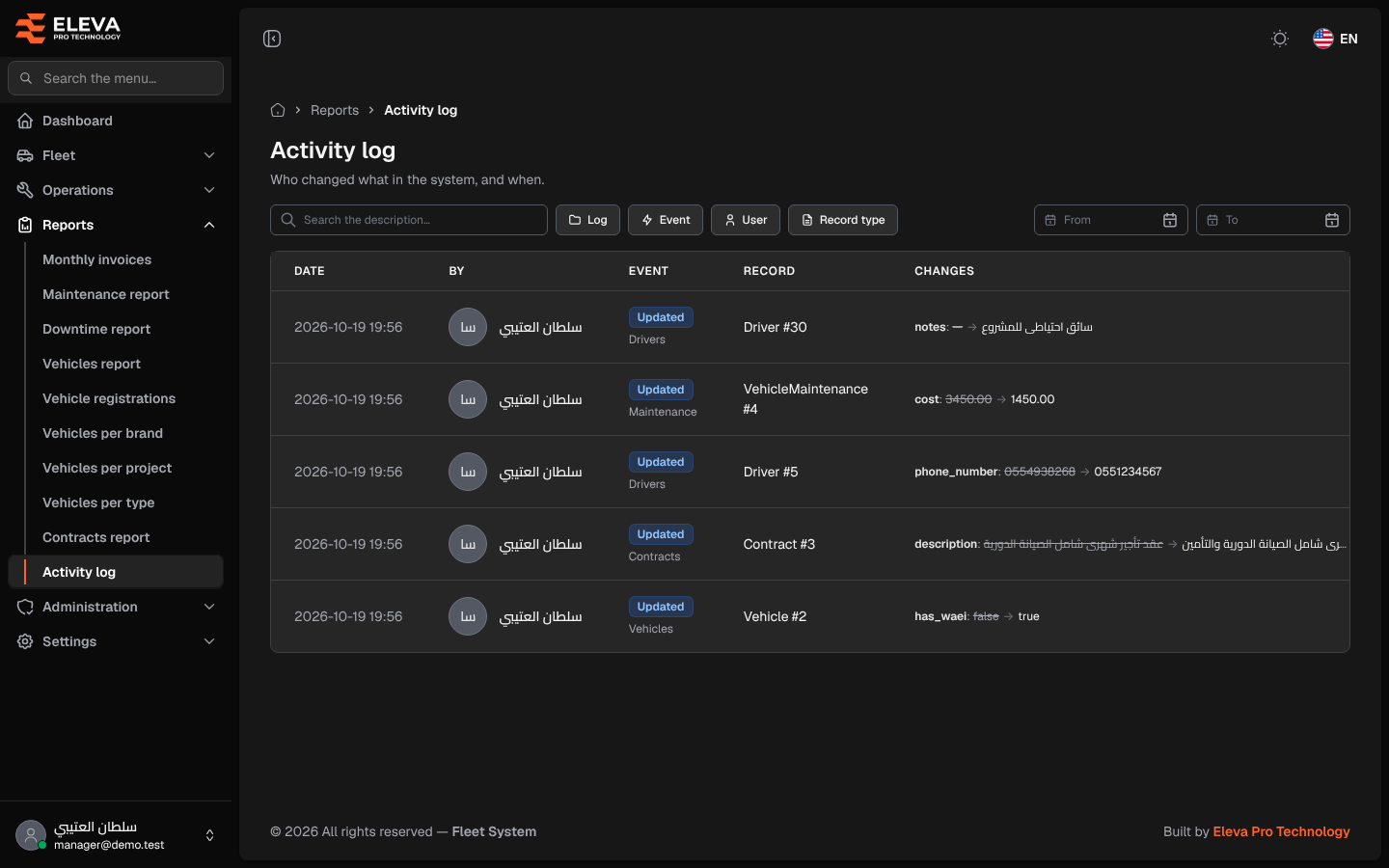Screen dimensions: 1389x868
Task: Click the search icon in description field
Action: pyautogui.click(x=288, y=220)
